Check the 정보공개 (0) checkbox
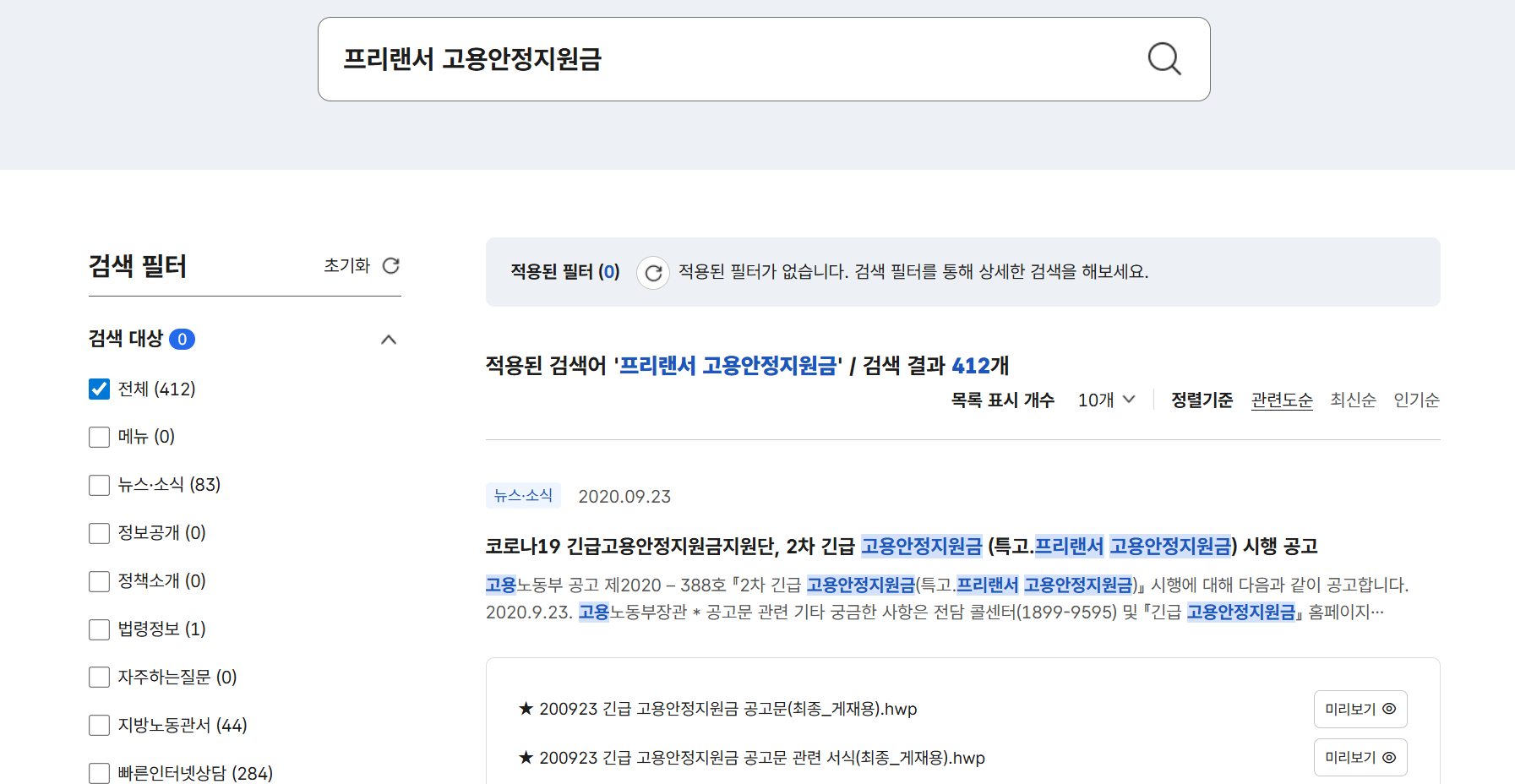The height and width of the screenshot is (784, 1515). point(100,533)
